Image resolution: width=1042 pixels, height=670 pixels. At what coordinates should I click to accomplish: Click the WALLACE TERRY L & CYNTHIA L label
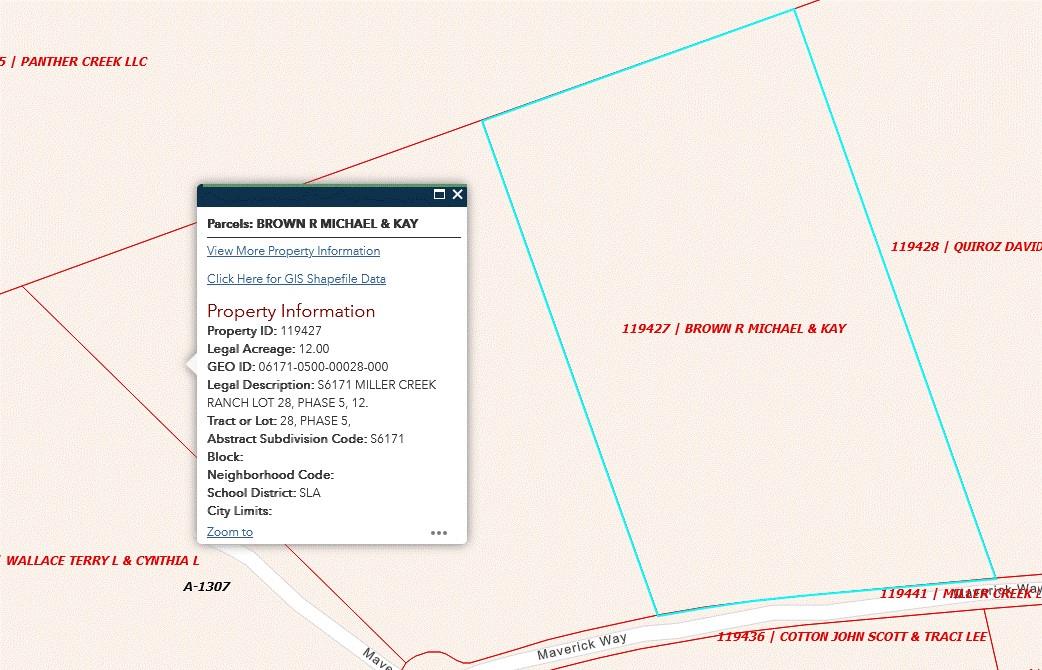(x=101, y=560)
